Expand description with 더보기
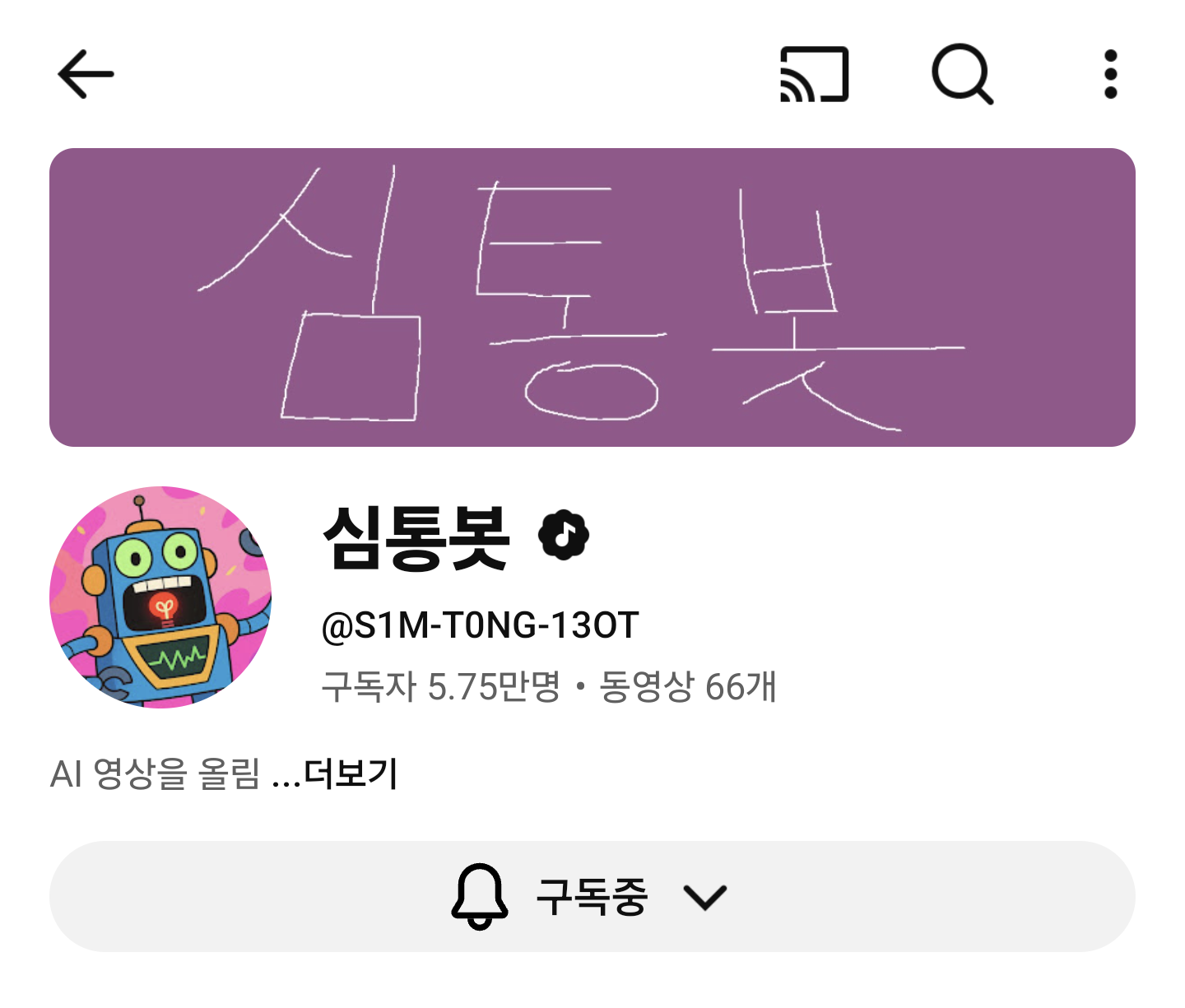This screenshot has width=1185, height=1008. 351,773
